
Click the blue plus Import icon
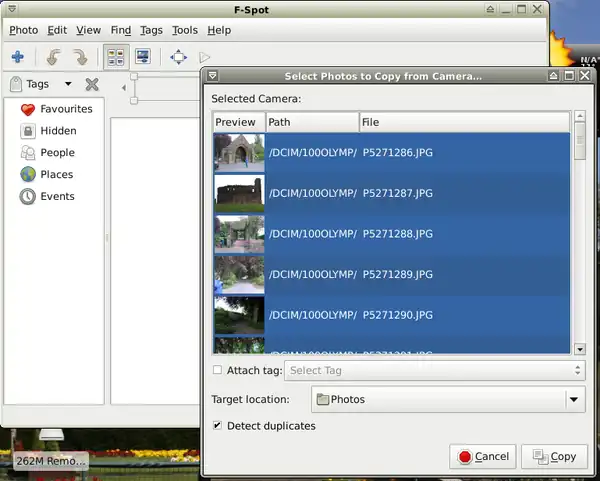click(17, 57)
